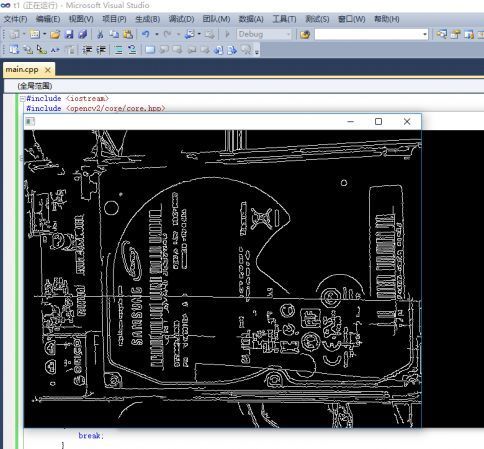
Task: Click the Display Parameter Info icon
Action: [28, 50]
